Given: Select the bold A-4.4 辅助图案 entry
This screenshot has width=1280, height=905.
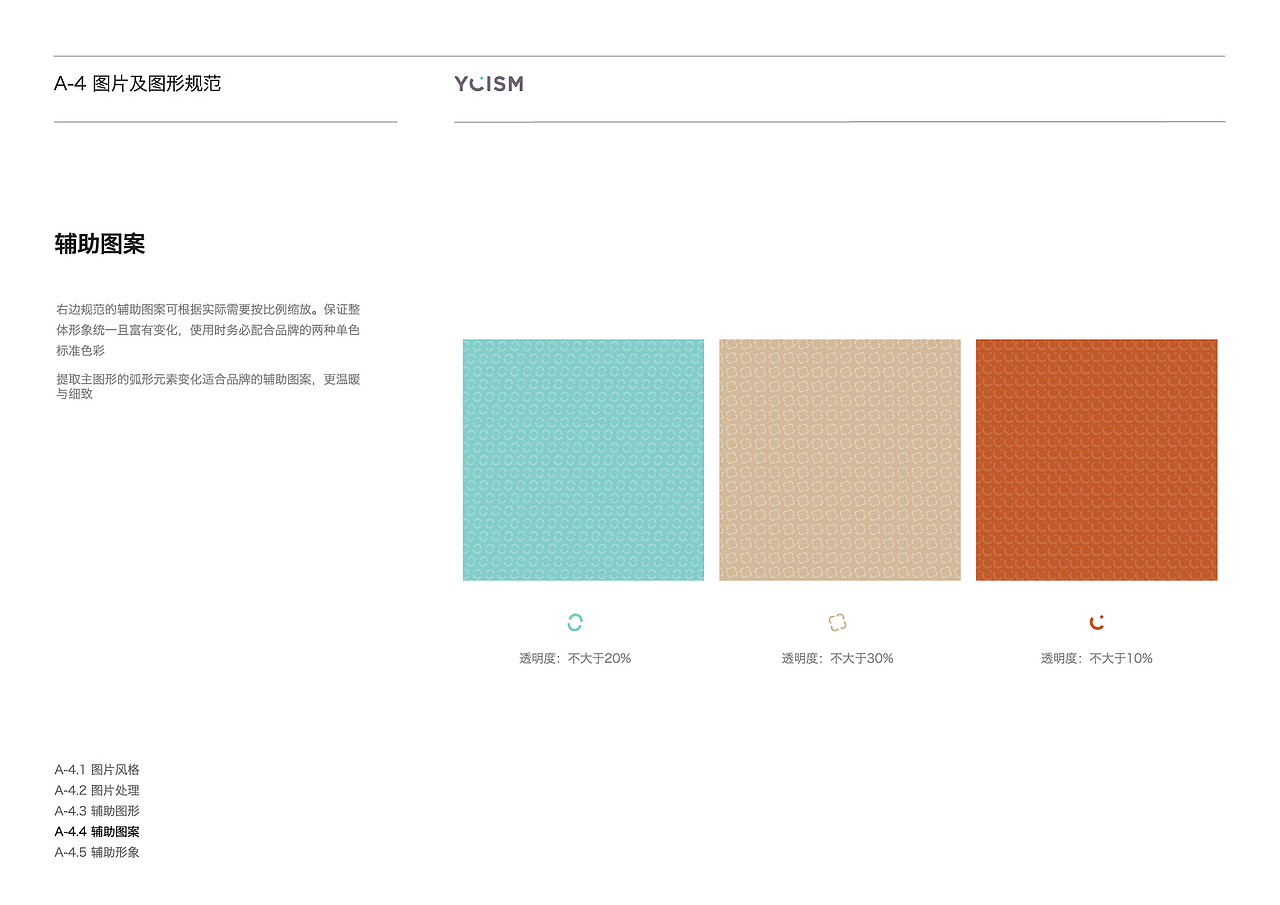Looking at the screenshot, I should (97, 832).
